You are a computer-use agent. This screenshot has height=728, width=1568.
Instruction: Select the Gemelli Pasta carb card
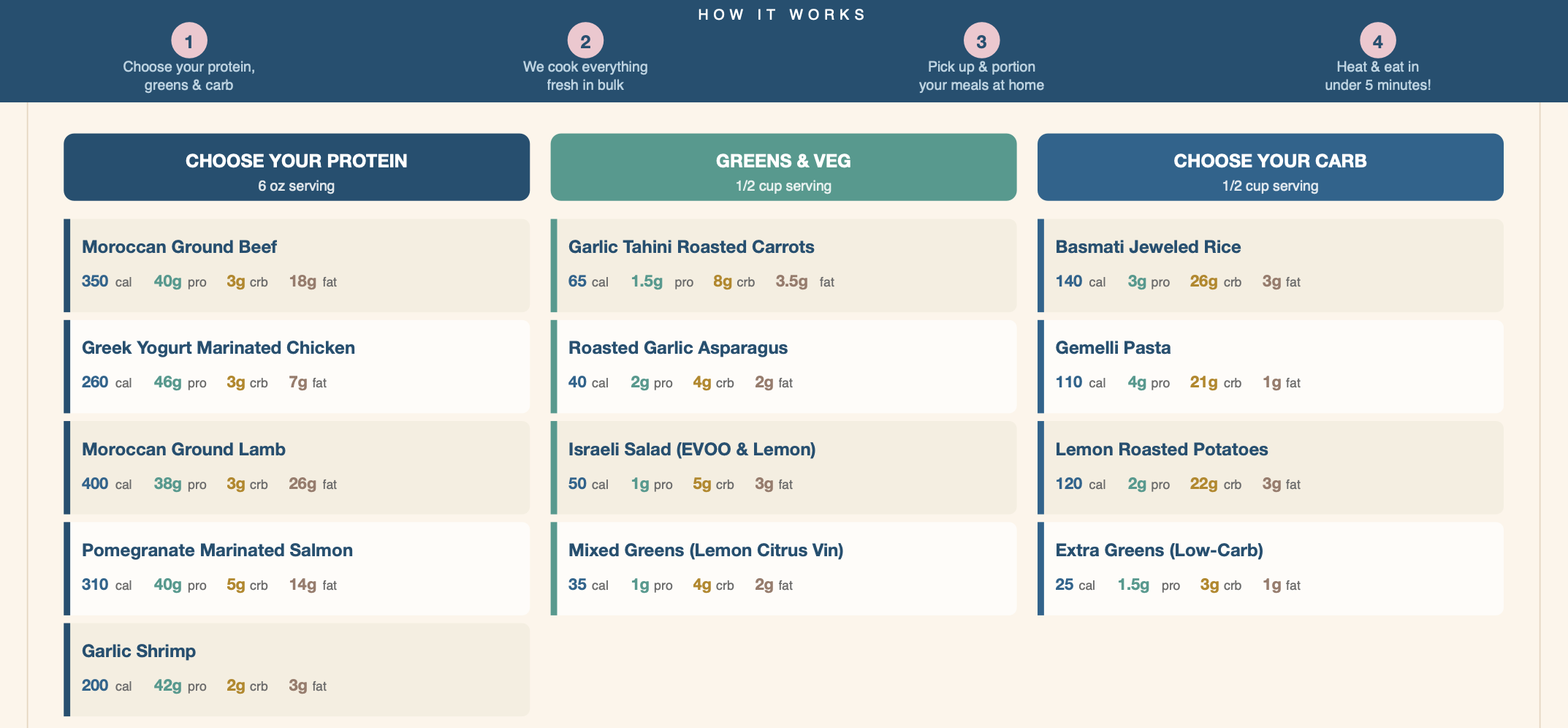(x=1270, y=366)
